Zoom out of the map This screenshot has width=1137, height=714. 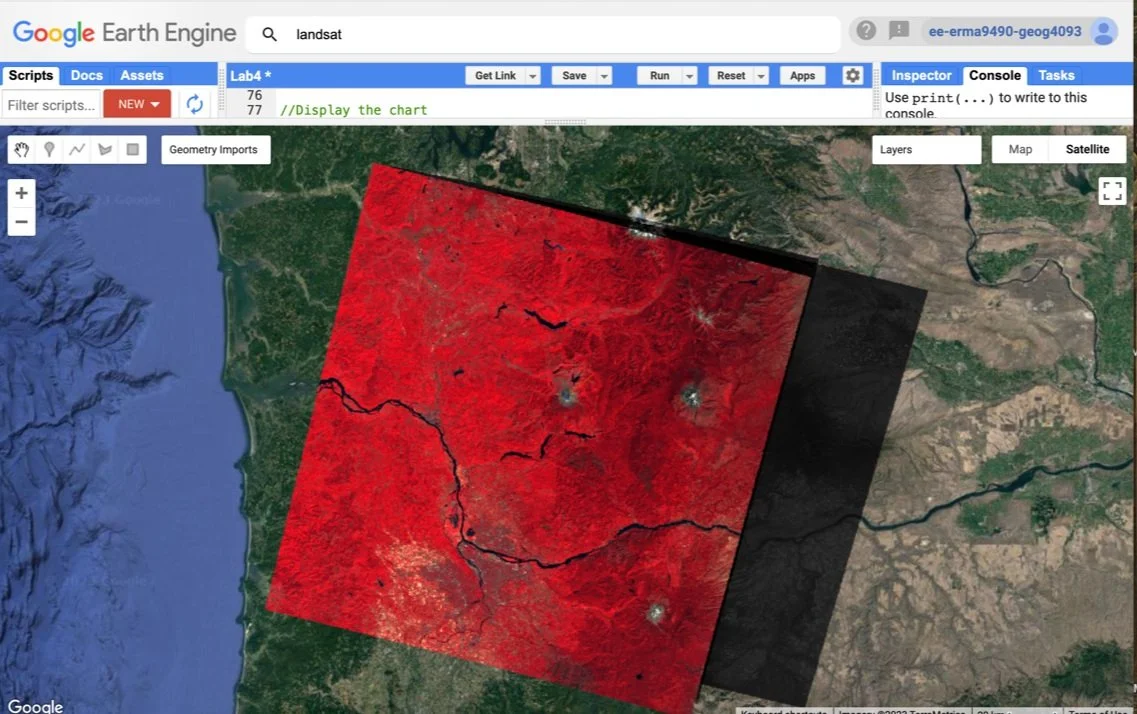click(22, 222)
